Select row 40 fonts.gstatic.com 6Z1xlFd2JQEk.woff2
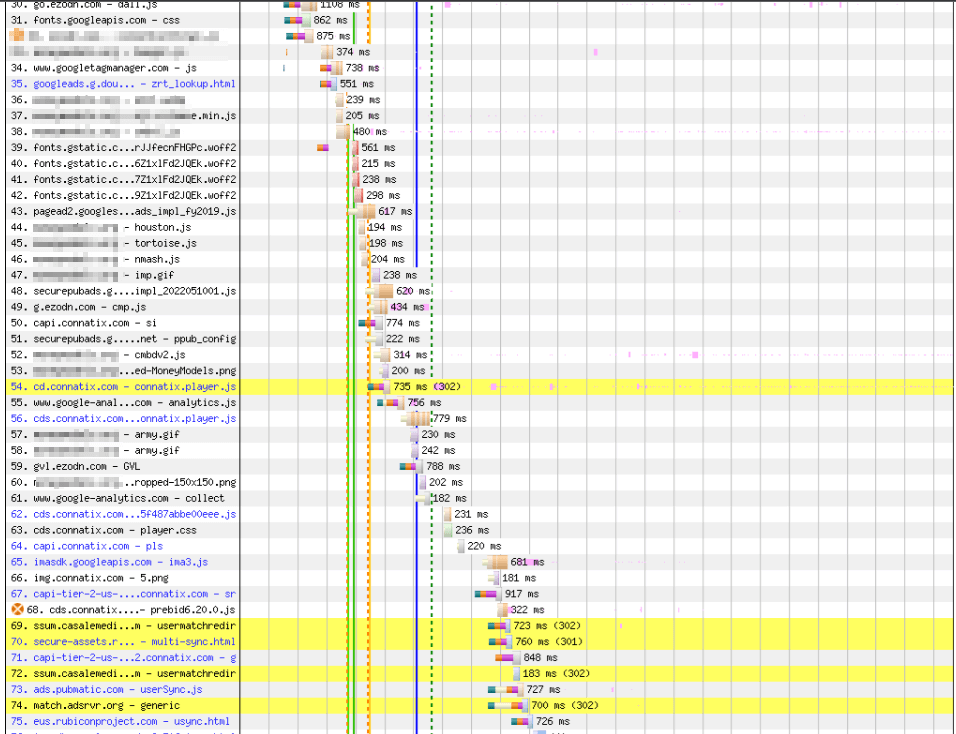The image size is (956, 734). tap(123, 163)
